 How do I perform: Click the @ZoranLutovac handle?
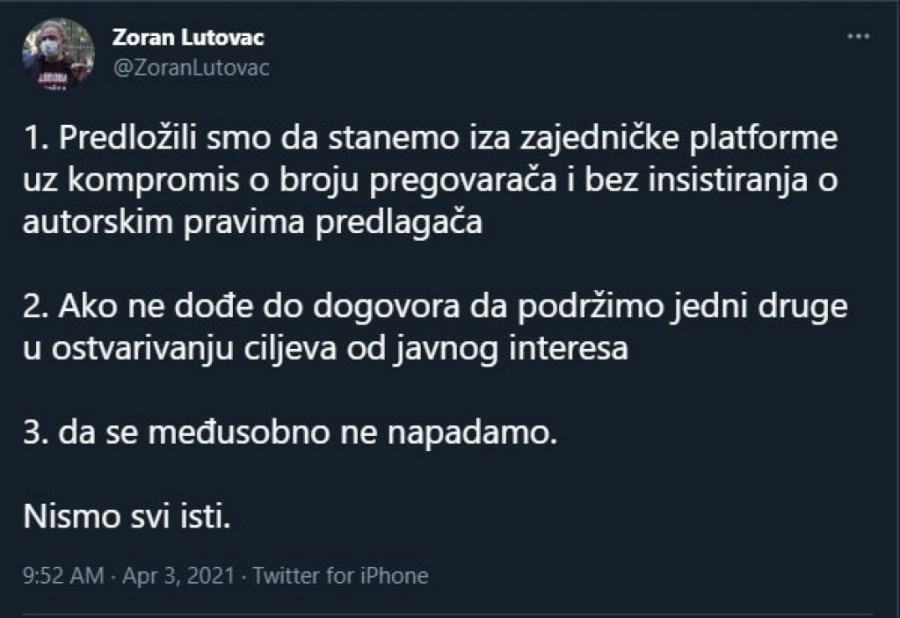180,67
